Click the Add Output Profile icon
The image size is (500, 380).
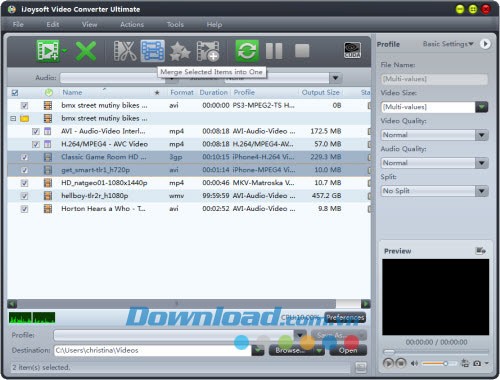[208, 51]
